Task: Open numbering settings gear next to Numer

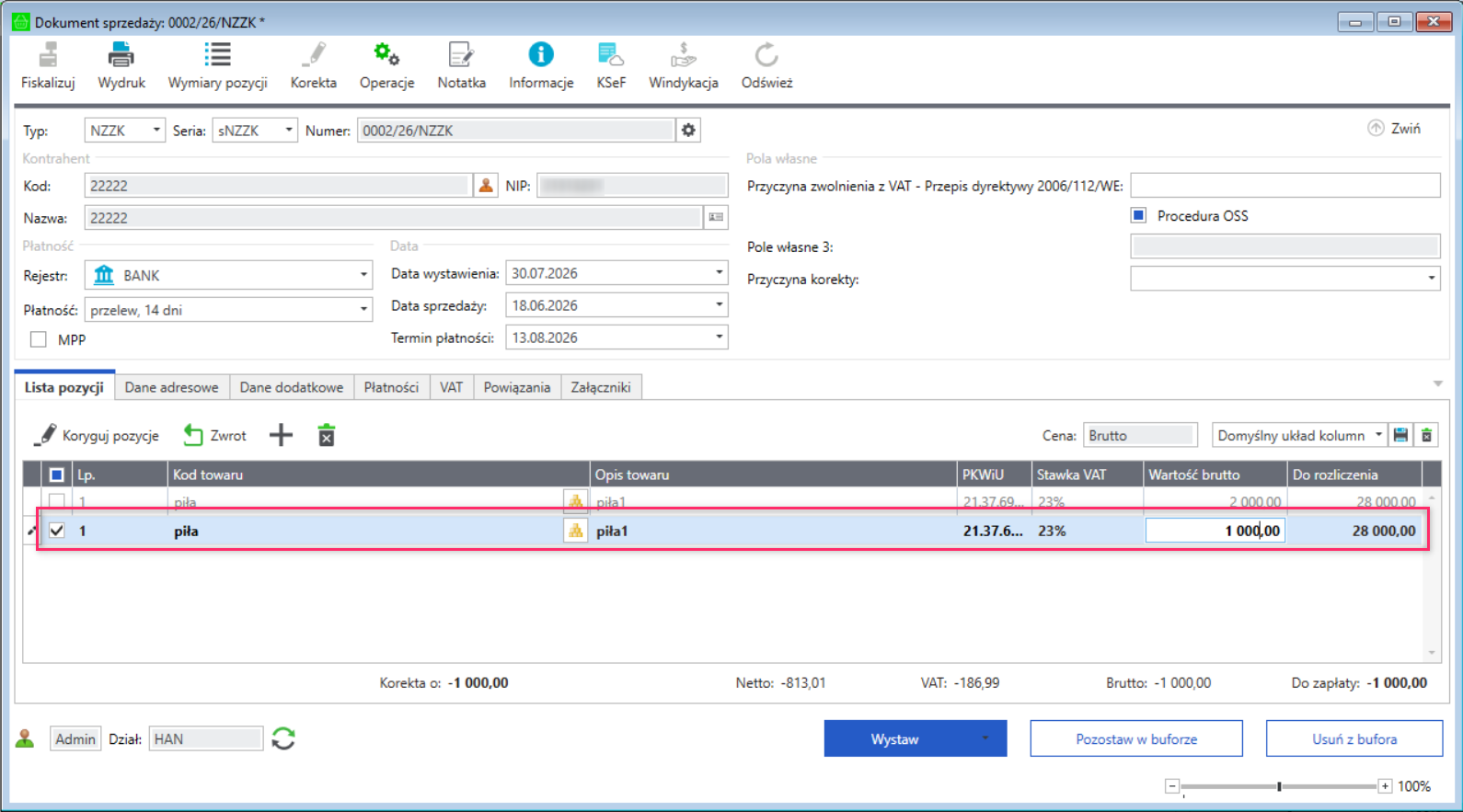Action: [688, 131]
